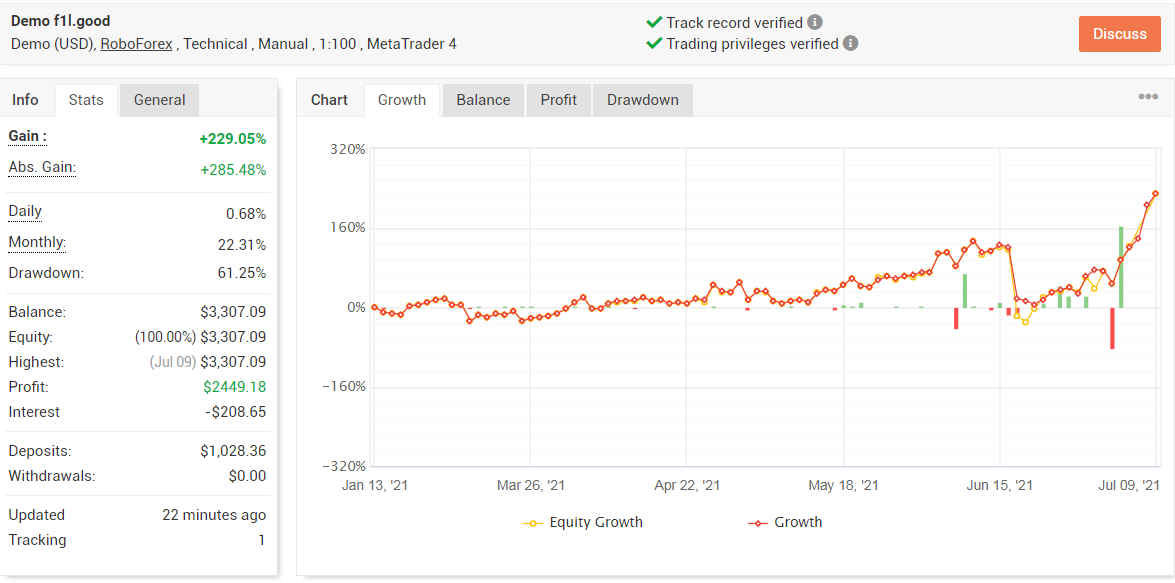1175x583 pixels.
Task: Open the RoboForex broker link
Action: click(x=138, y=43)
